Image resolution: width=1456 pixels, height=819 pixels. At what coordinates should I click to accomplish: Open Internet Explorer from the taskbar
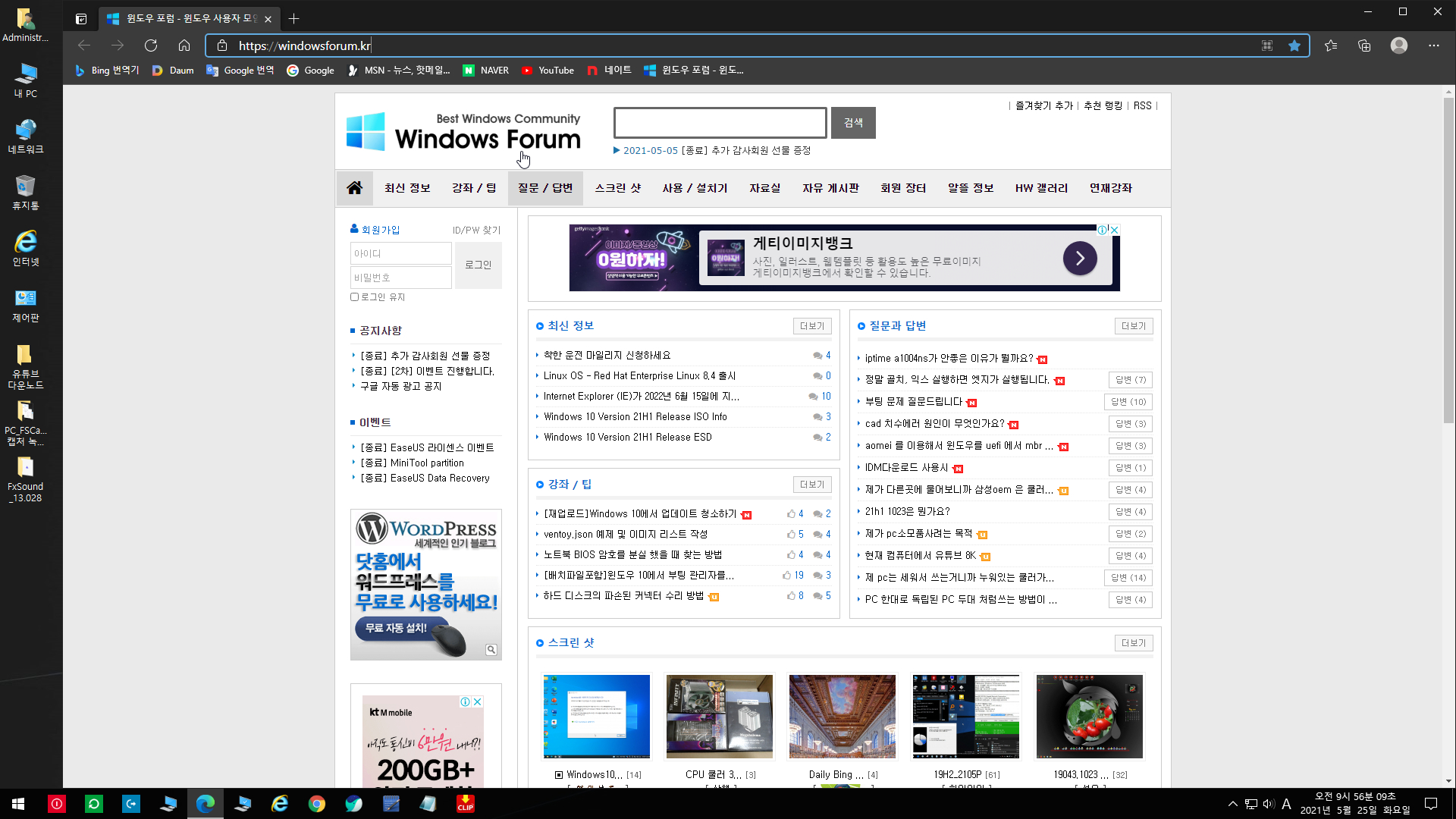[x=280, y=804]
